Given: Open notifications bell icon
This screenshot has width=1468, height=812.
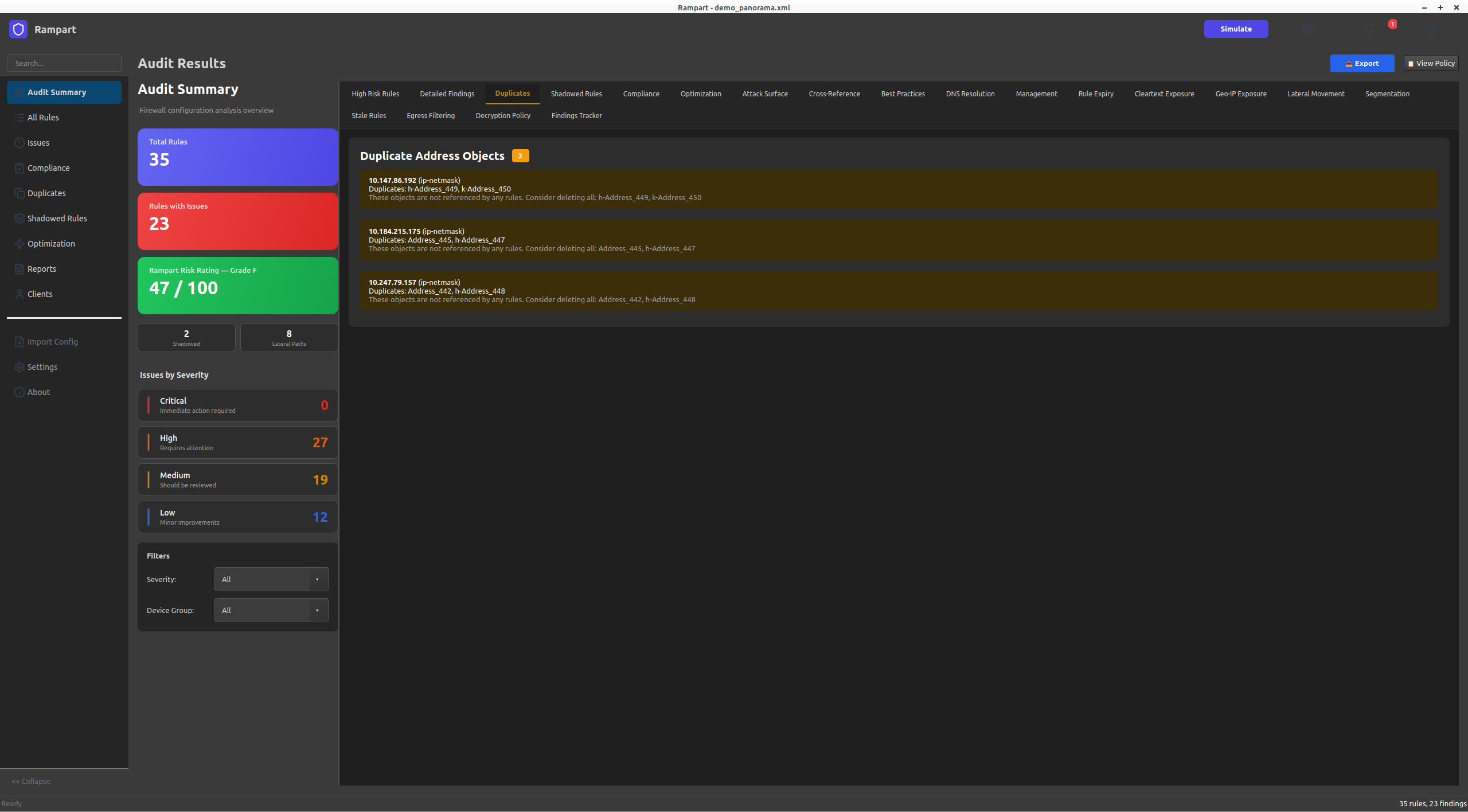Looking at the screenshot, I should [x=1369, y=29].
